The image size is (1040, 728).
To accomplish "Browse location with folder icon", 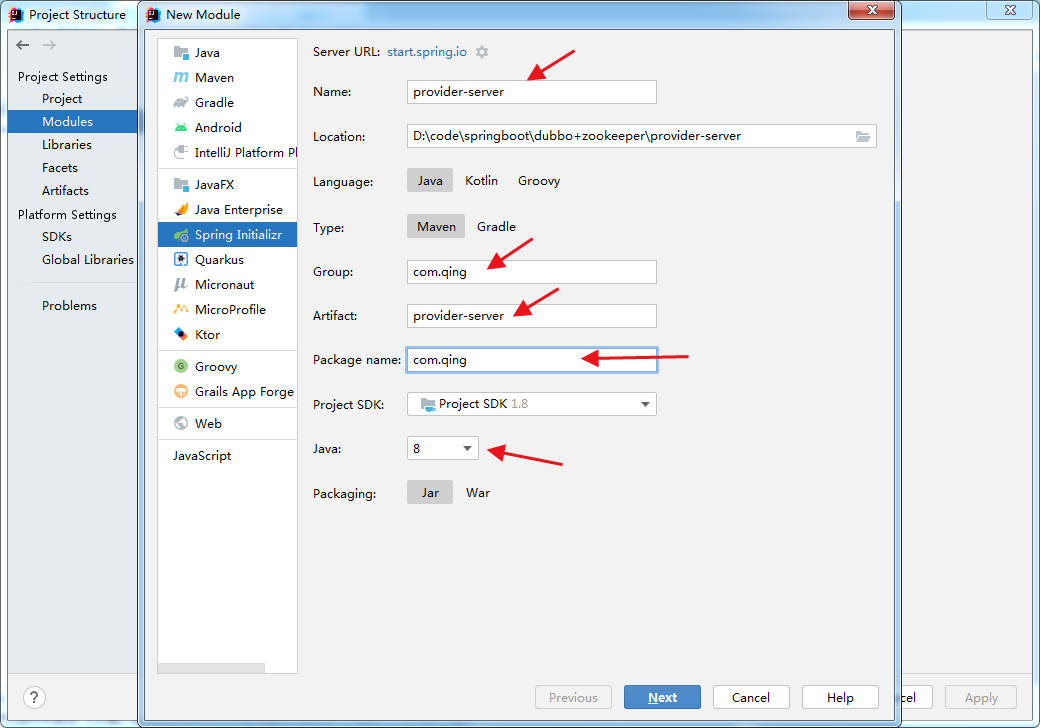I will click(x=862, y=137).
